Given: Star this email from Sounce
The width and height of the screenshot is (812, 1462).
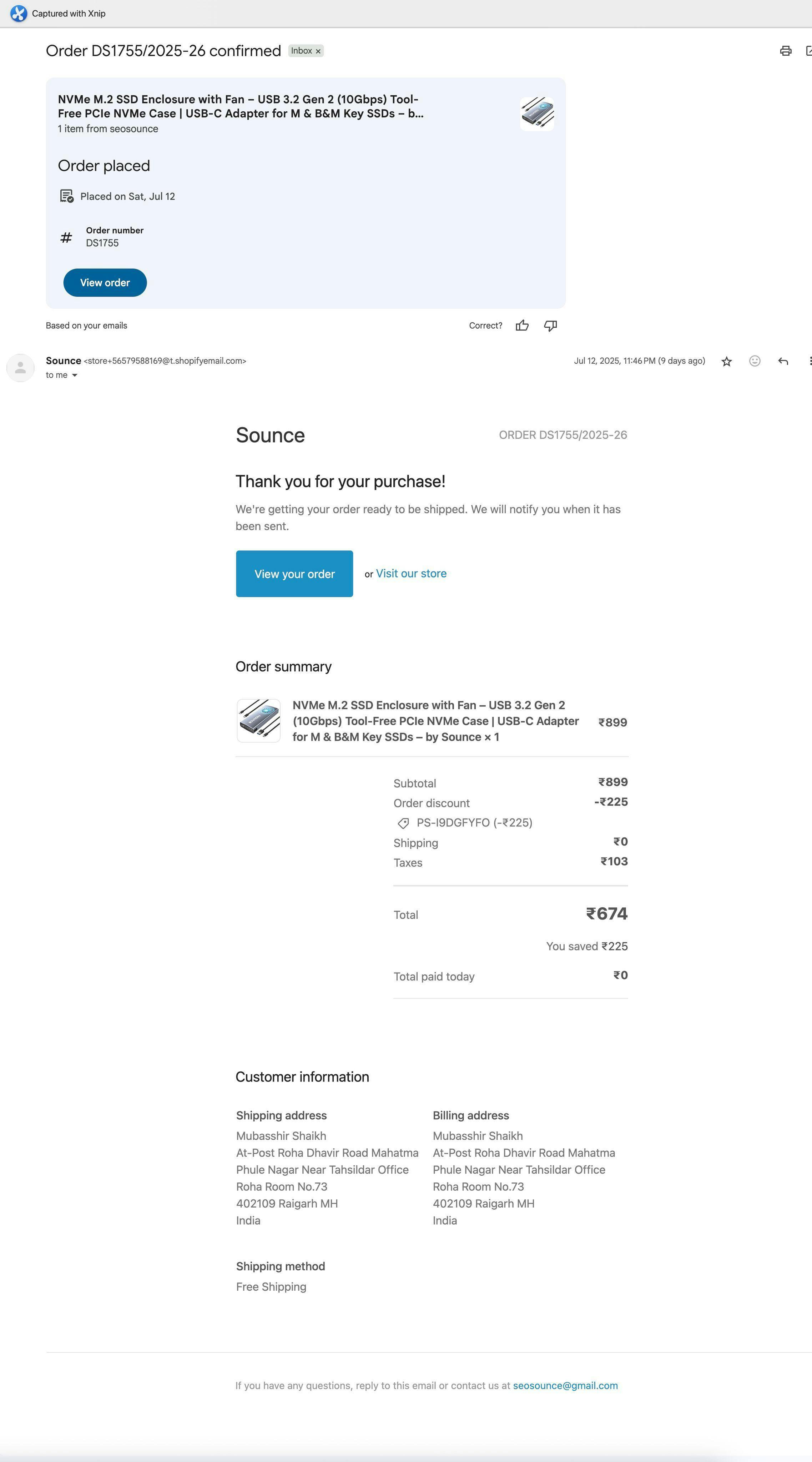Looking at the screenshot, I should [726, 362].
